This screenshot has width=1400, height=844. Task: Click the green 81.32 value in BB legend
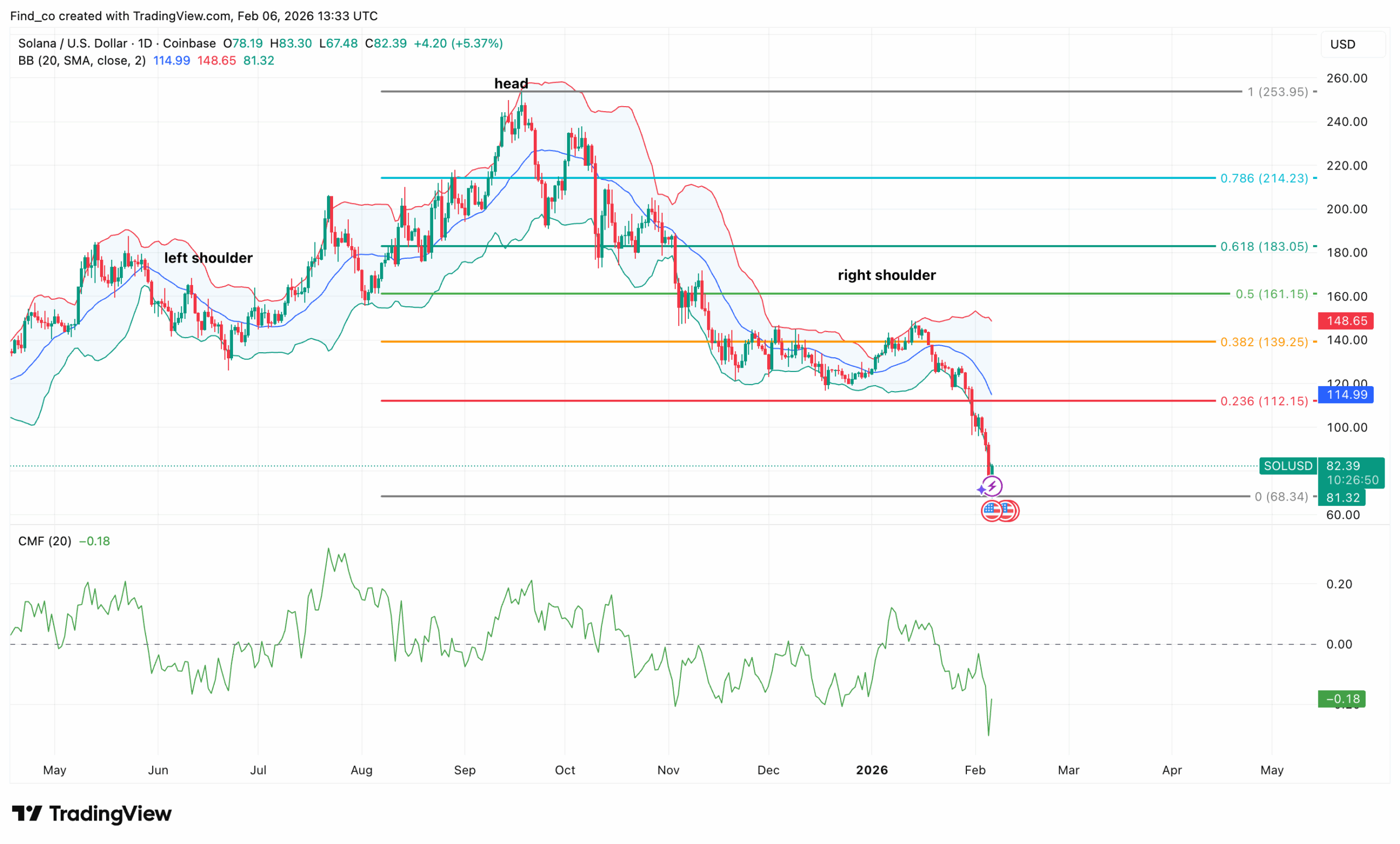coord(259,60)
